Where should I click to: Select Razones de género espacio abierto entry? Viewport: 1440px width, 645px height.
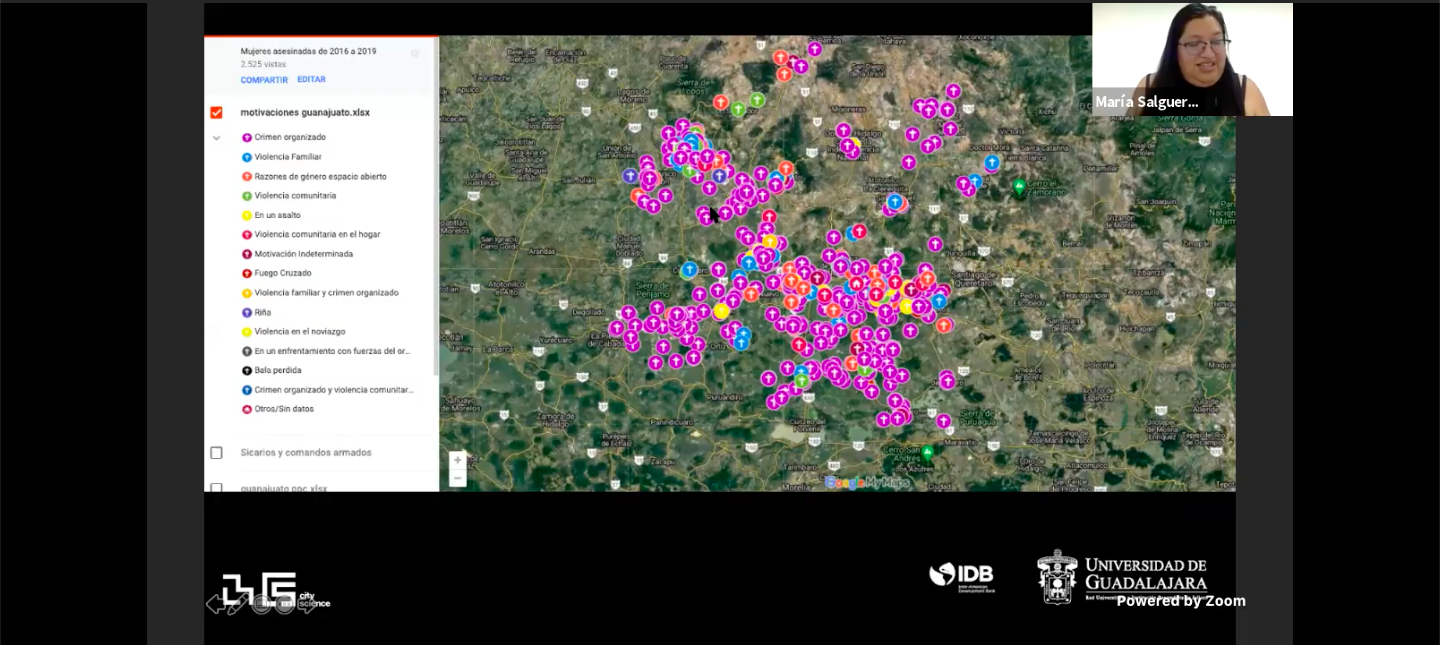pyautogui.click(x=320, y=177)
